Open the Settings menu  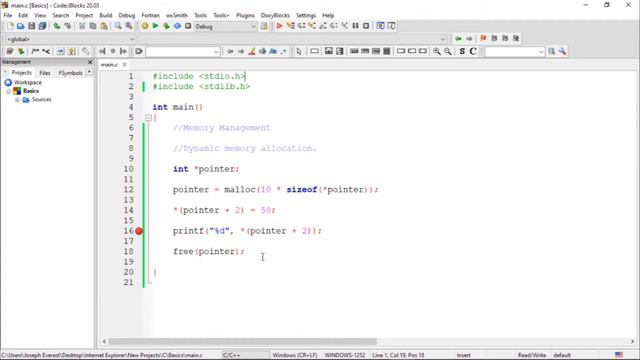point(306,16)
